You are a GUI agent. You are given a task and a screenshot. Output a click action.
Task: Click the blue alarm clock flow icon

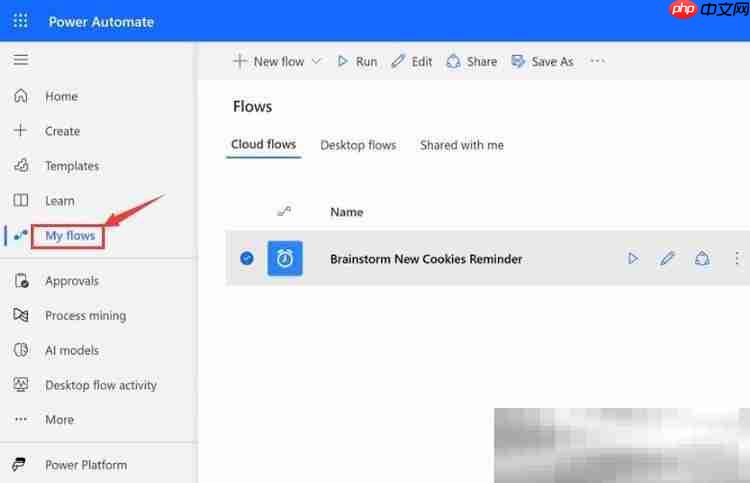point(285,258)
